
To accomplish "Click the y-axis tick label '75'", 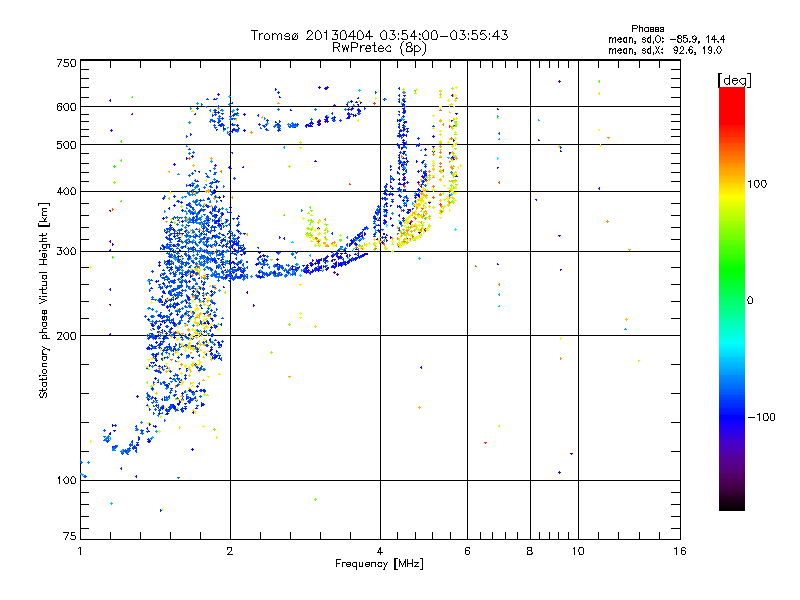I will click(x=70, y=536).
